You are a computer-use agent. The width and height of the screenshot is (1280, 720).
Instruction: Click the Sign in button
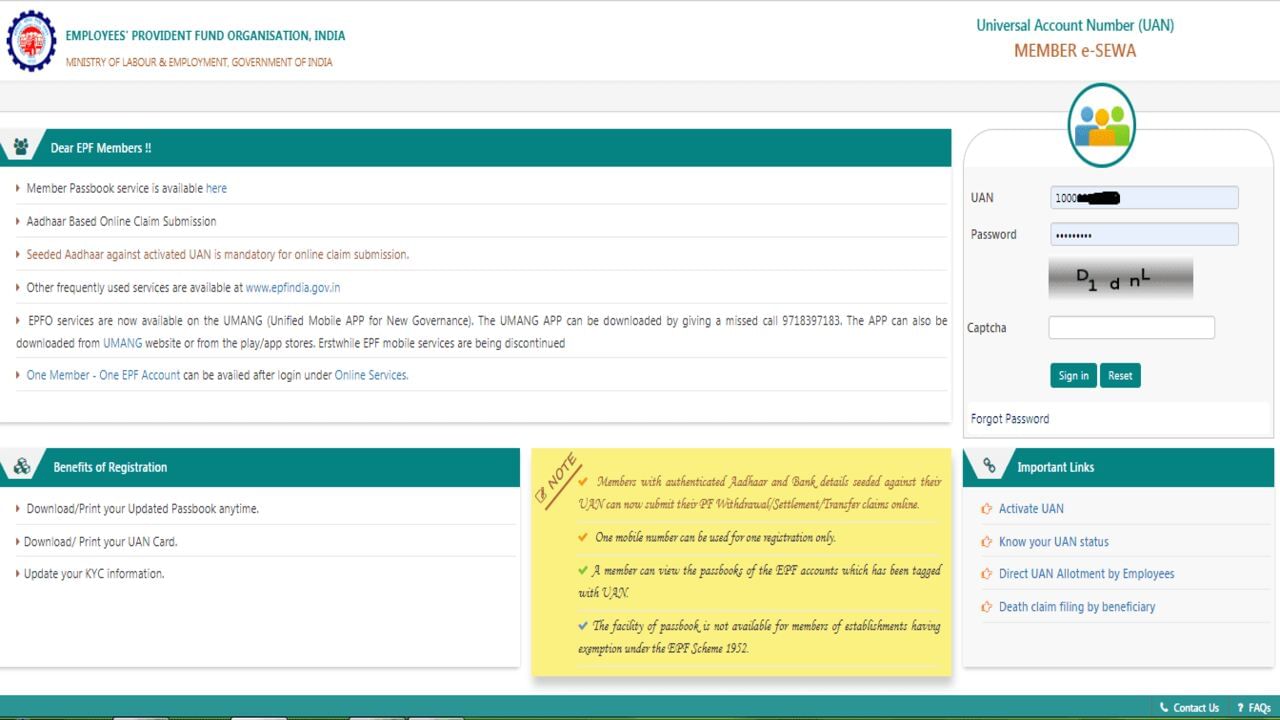tap(1073, 375)
